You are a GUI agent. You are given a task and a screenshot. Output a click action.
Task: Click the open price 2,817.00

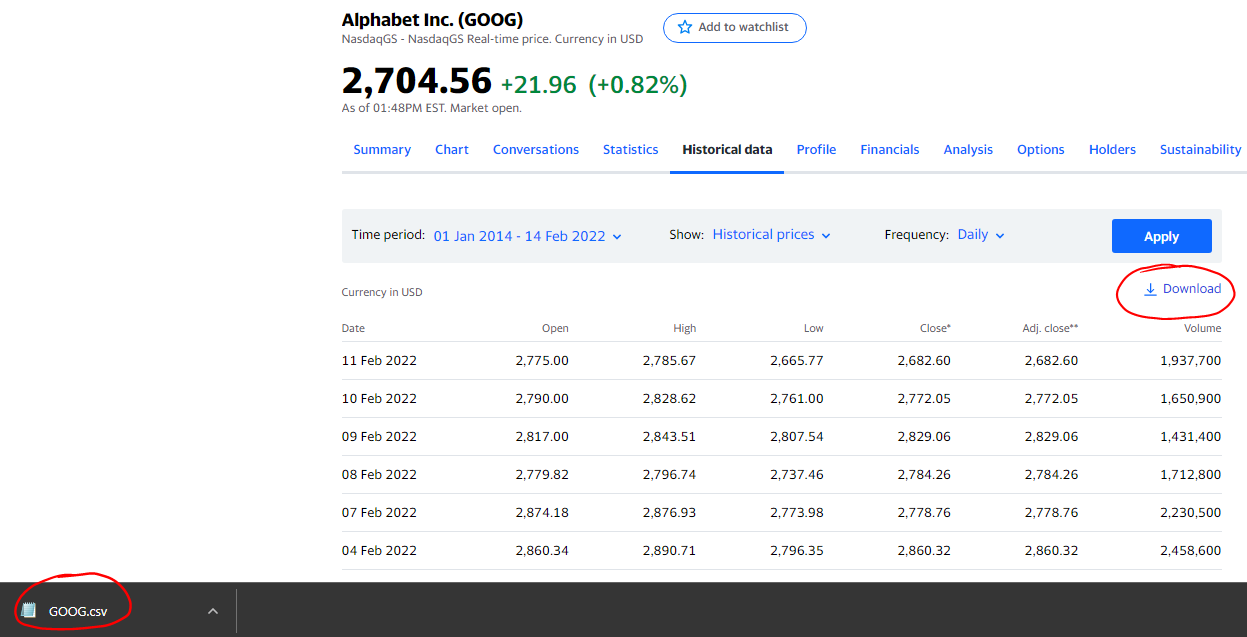point(542,437)
